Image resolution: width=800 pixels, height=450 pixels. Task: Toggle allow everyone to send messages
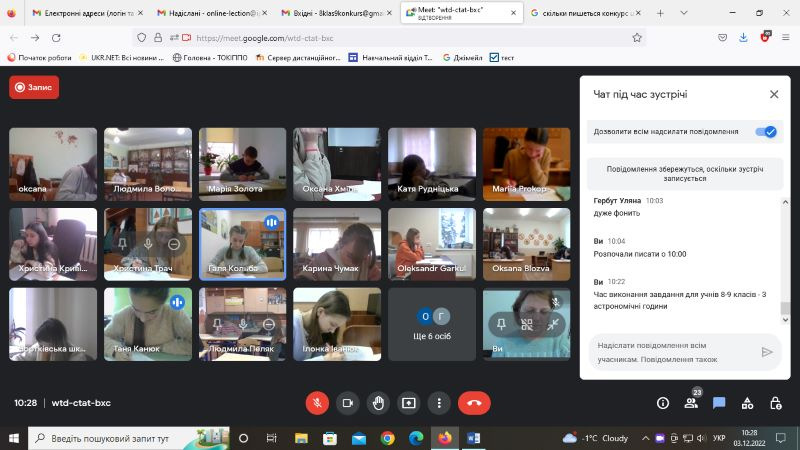(x=766, y=132)
